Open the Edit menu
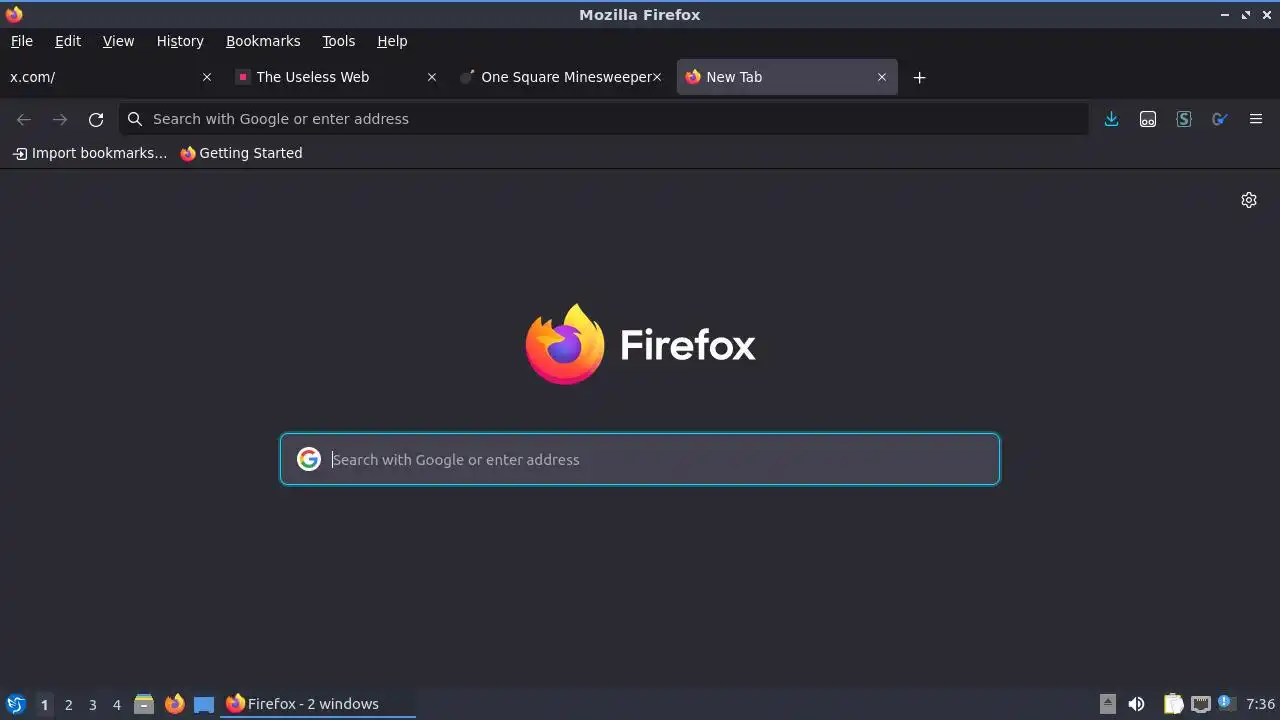 click(68, 41)
